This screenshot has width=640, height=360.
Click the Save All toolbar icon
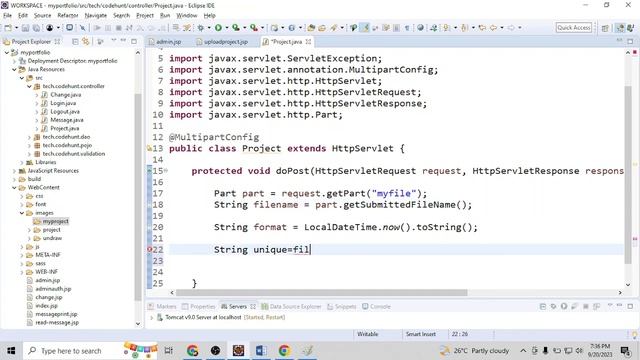pos(36,28)
